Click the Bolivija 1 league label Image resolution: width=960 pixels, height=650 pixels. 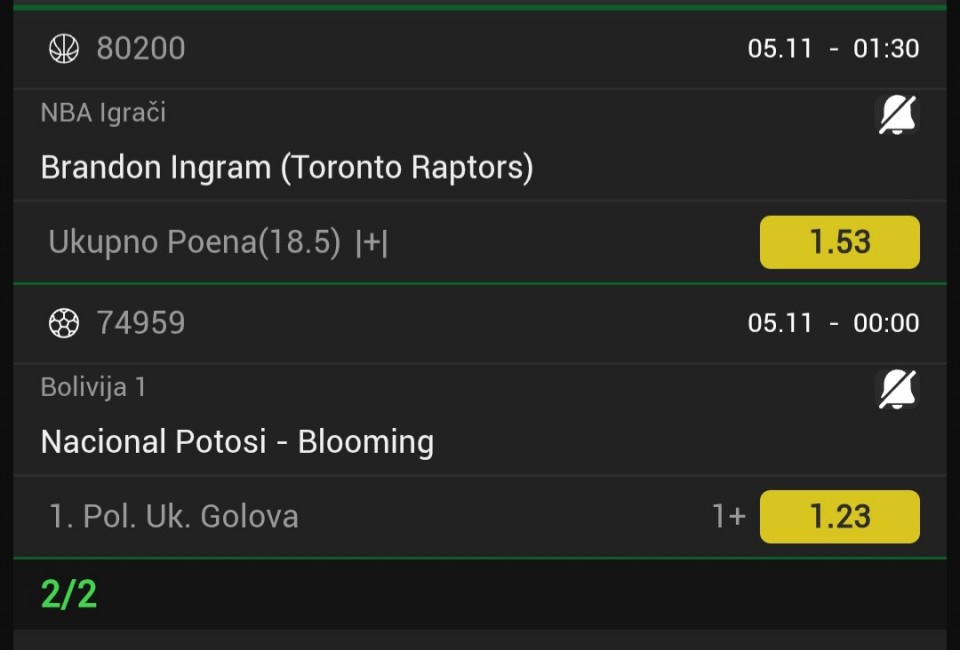point(93,387)
